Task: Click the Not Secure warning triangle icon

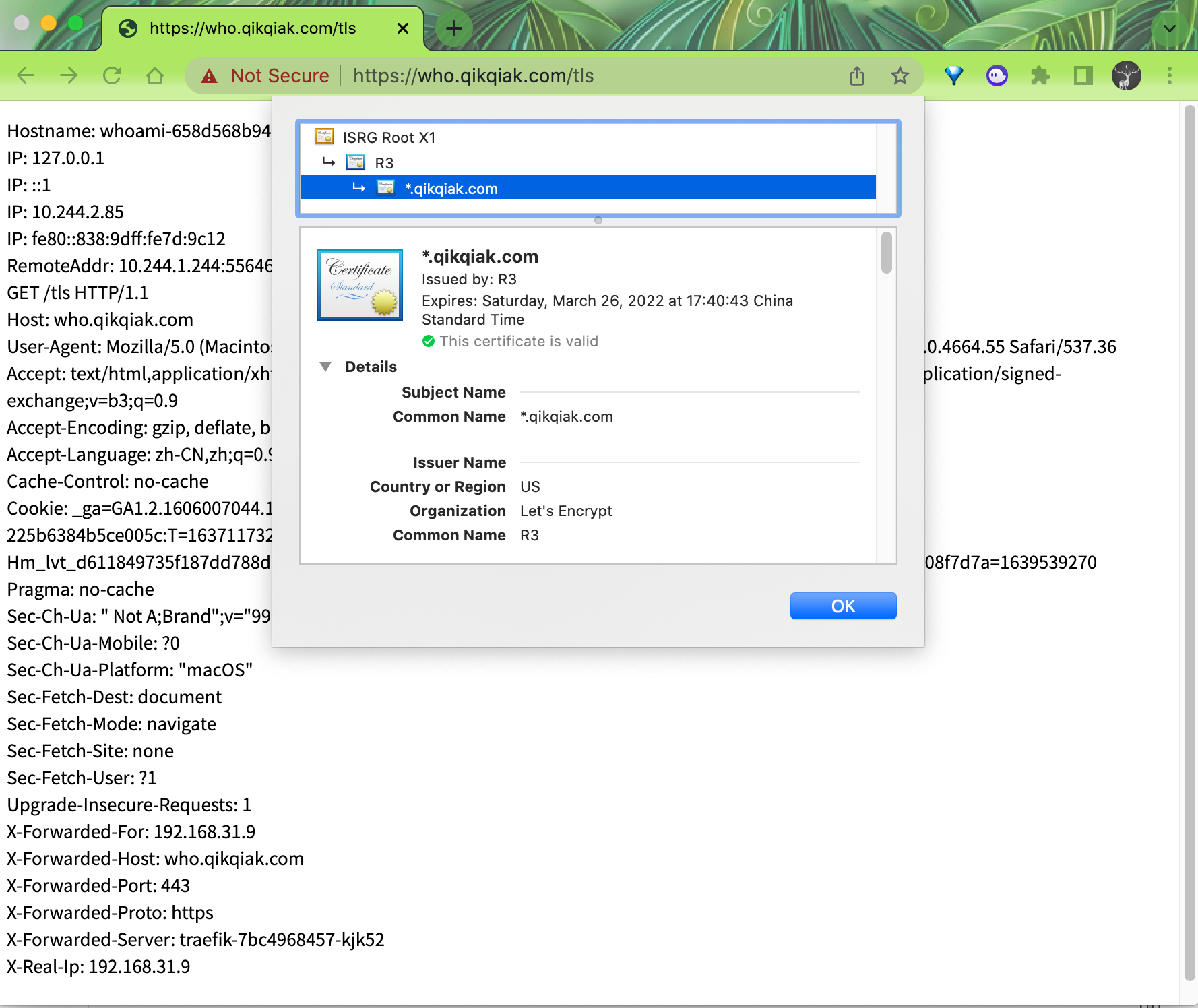Action: click(210, 75)
